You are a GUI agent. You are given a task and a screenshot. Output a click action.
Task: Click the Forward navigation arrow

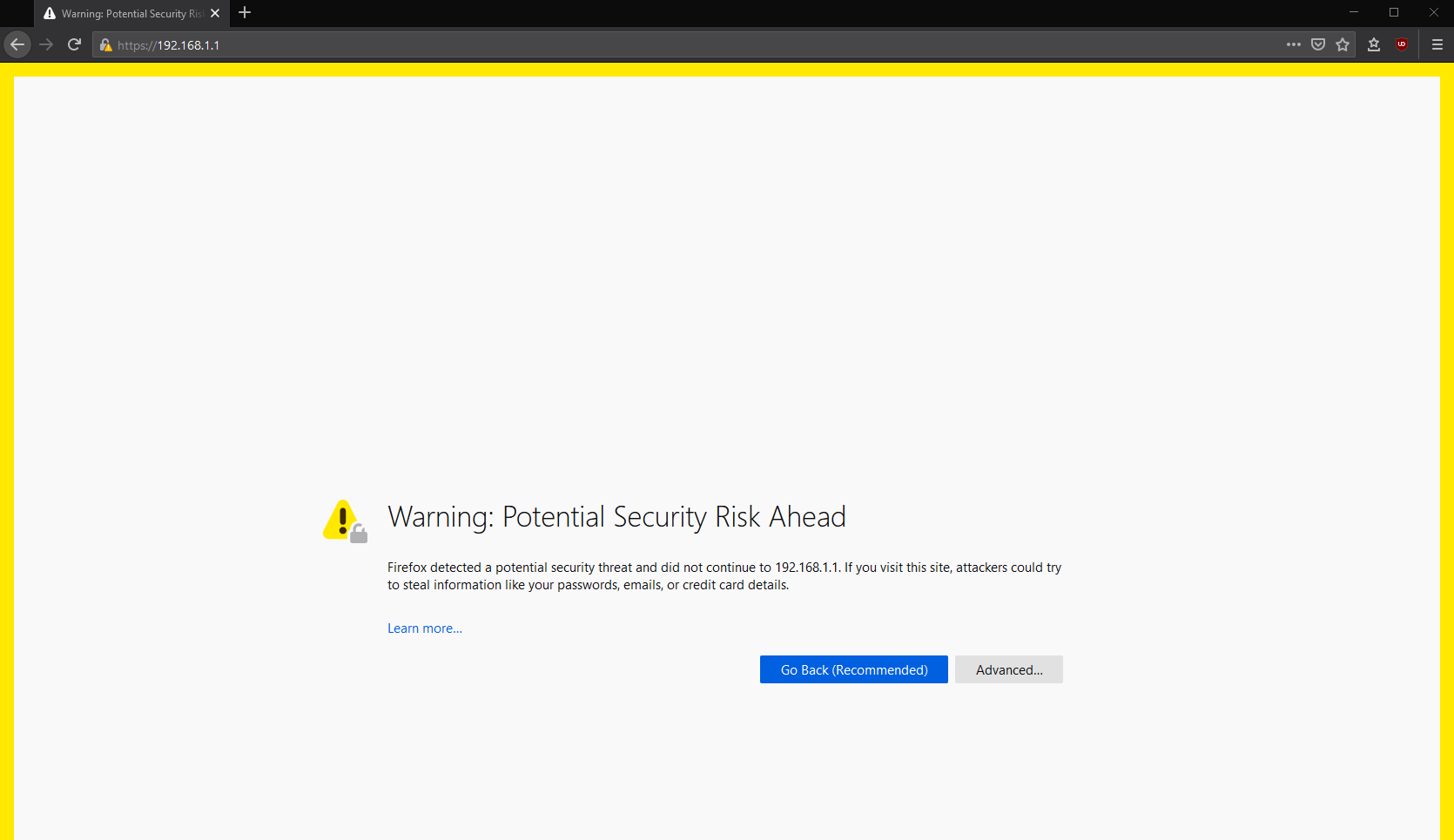[47, 44]
